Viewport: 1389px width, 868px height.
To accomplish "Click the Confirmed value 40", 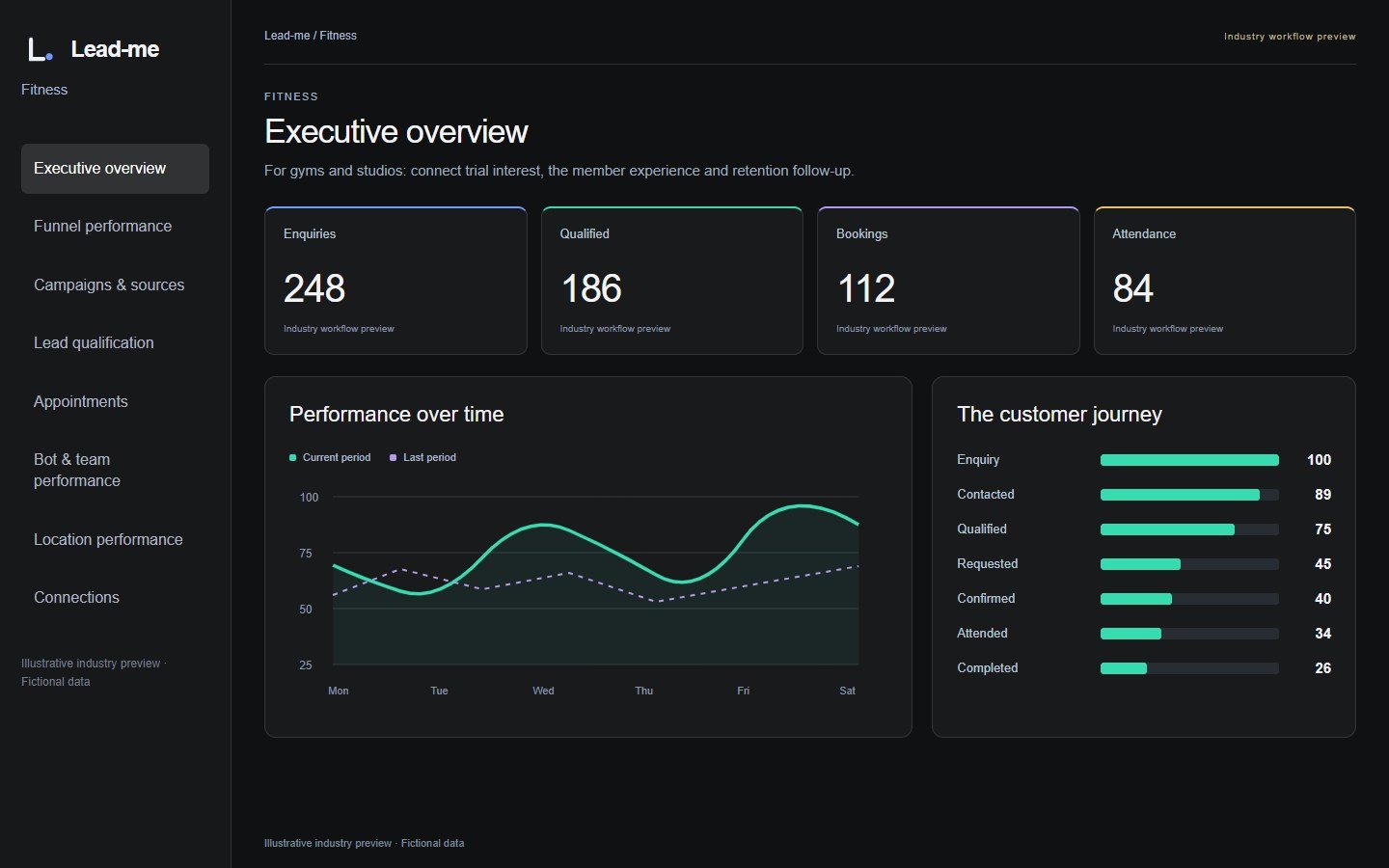I will pyautogui.click(x=1322, y=599).
